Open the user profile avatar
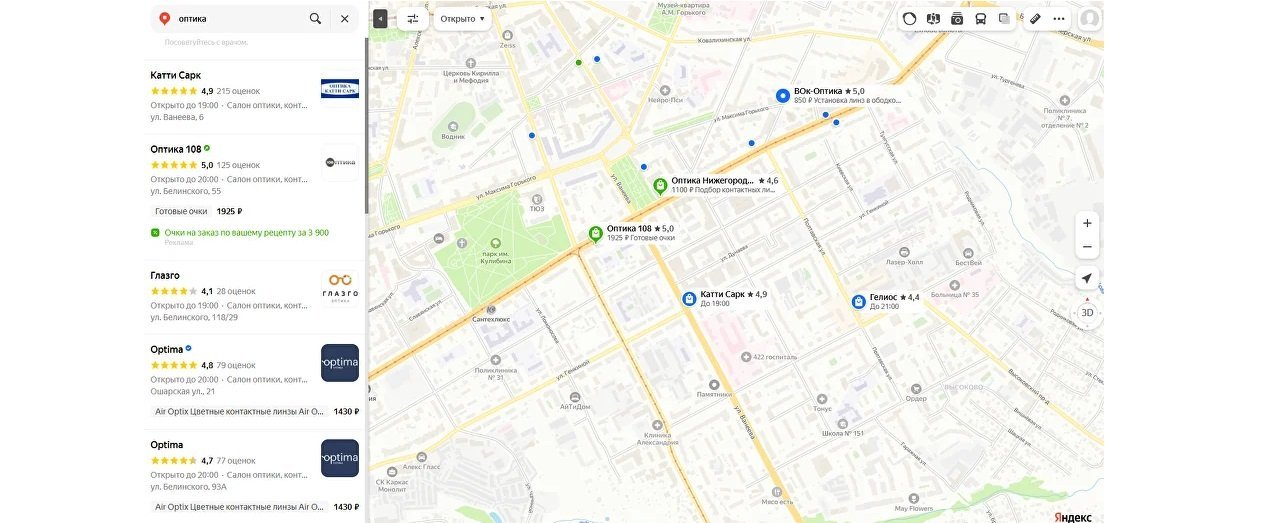The width and height of the screenshot is (1280, 523). [1090, 18]
